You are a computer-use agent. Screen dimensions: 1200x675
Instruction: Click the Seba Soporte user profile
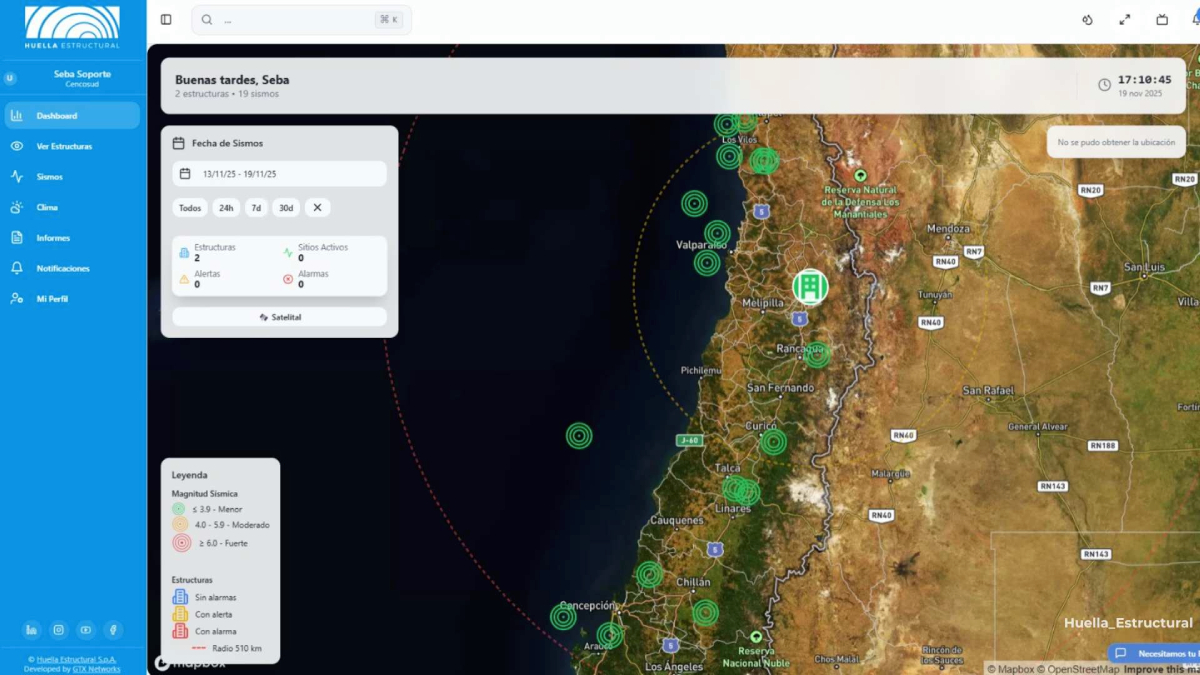pyautogui.click(x=72, y=78)
